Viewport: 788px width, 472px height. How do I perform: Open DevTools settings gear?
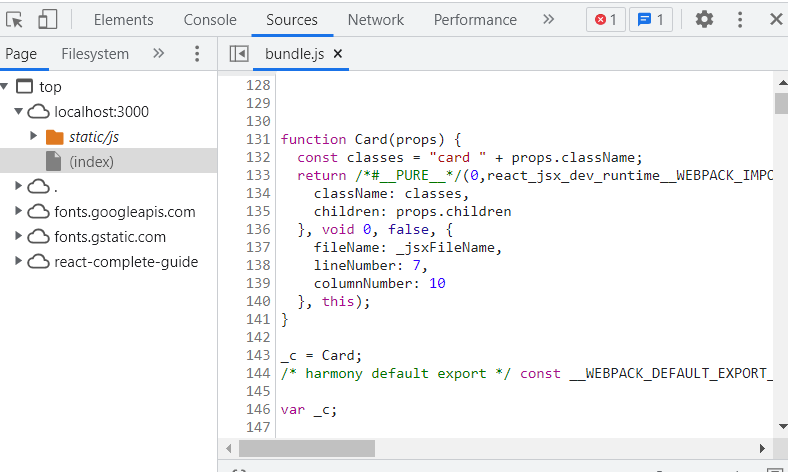(x=704, y=20)
